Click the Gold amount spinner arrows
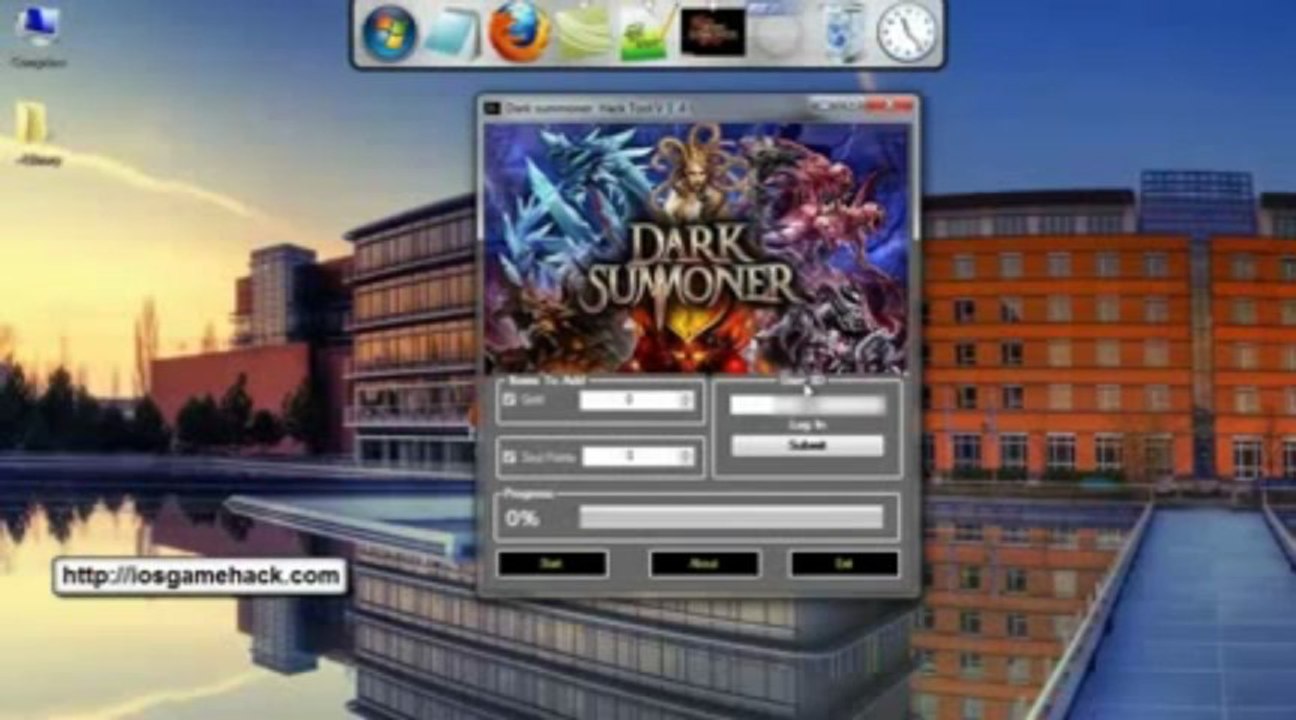Viewport: 1296px width, 720px height. 686,400
